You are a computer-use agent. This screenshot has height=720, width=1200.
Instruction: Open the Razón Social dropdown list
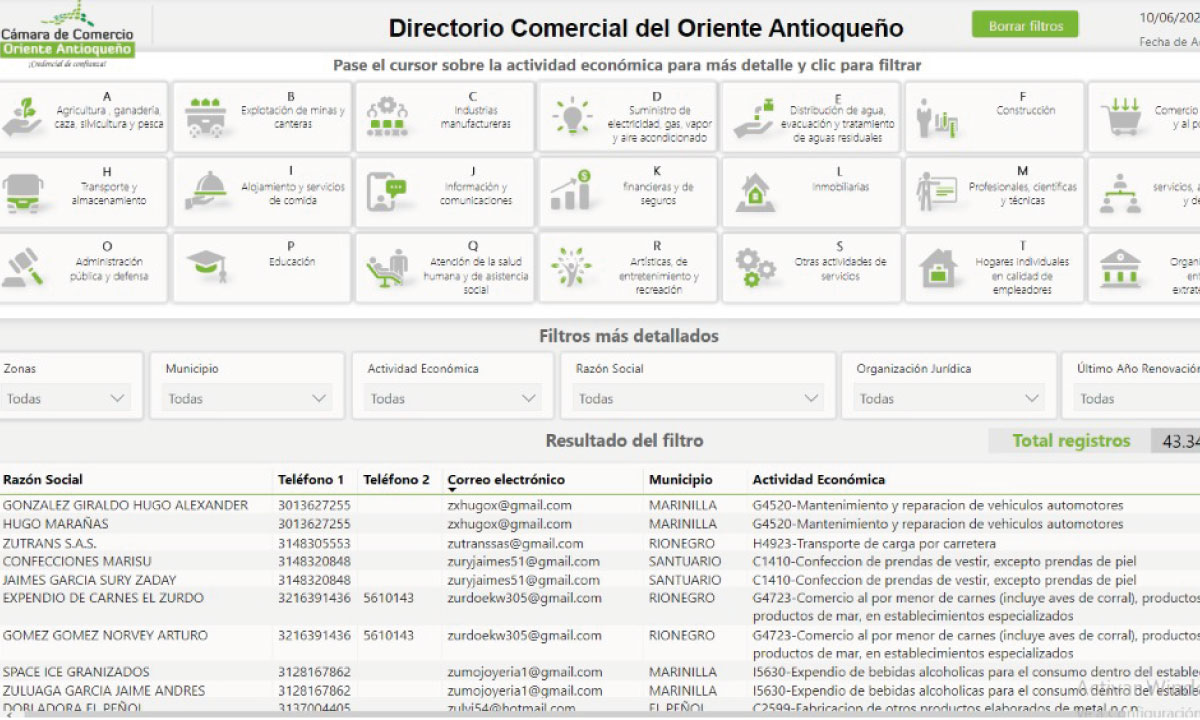697,398
